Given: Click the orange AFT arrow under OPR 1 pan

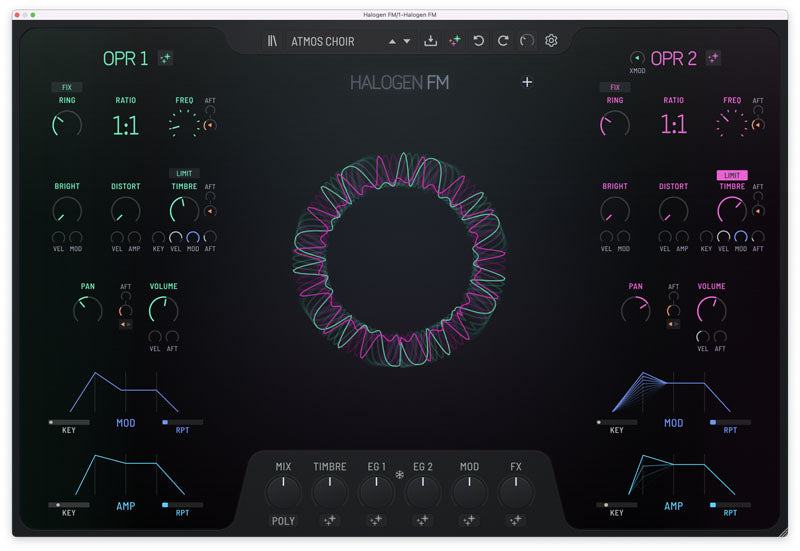Looking at the screenshot, I should pyautogui.click(x=125, y=324).
